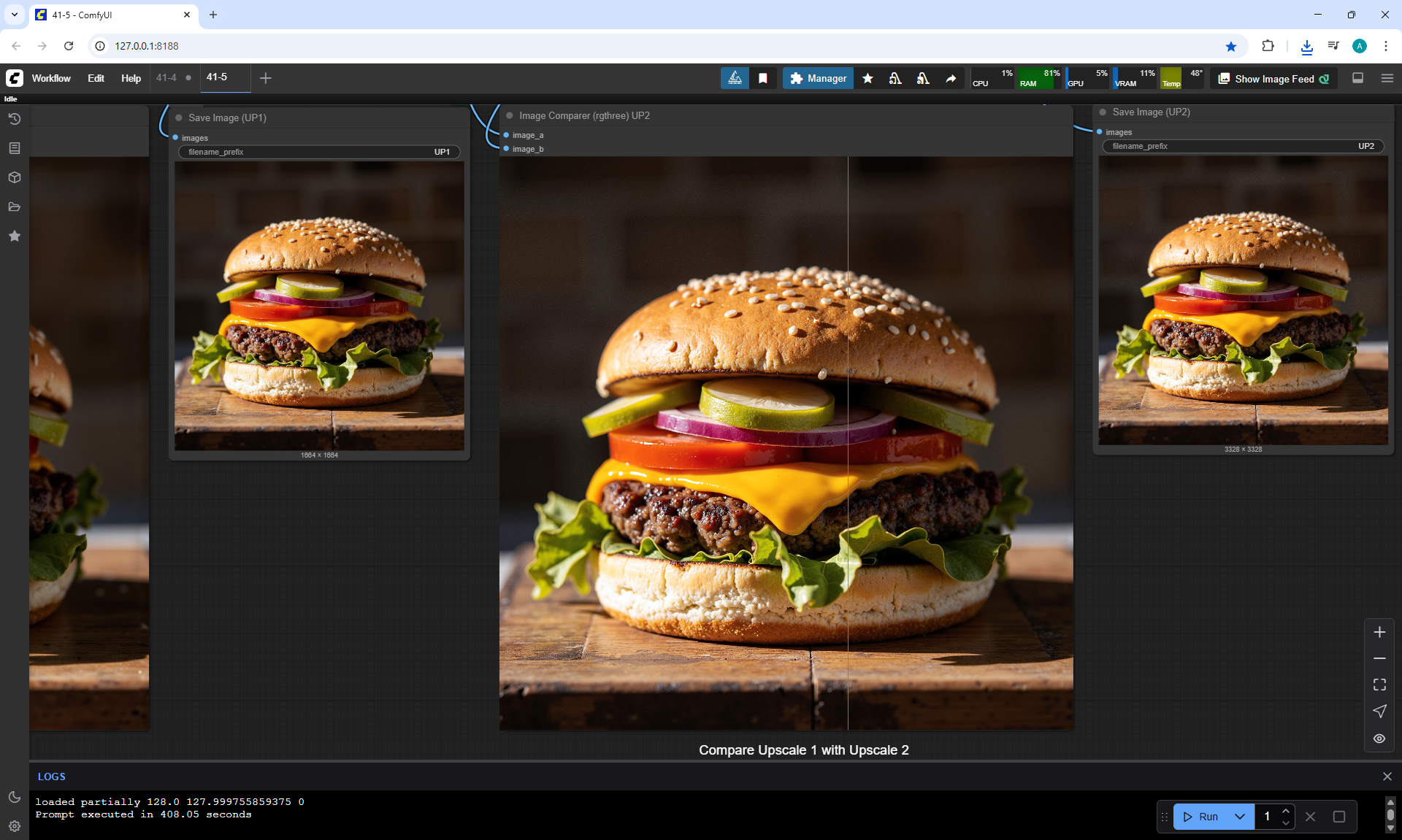Switch to the 41-4 workflow tab
This screenshot has width=1402, height=840.
166,77
